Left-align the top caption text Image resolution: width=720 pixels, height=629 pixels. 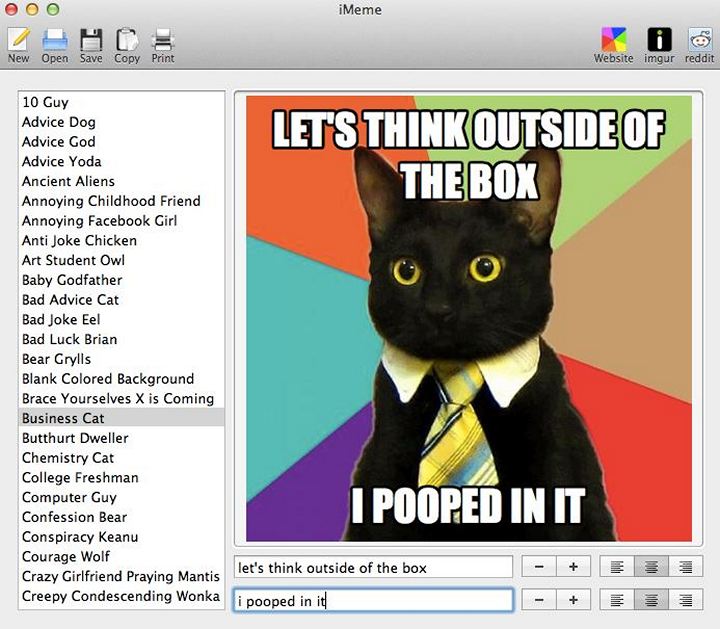point(617,567)
